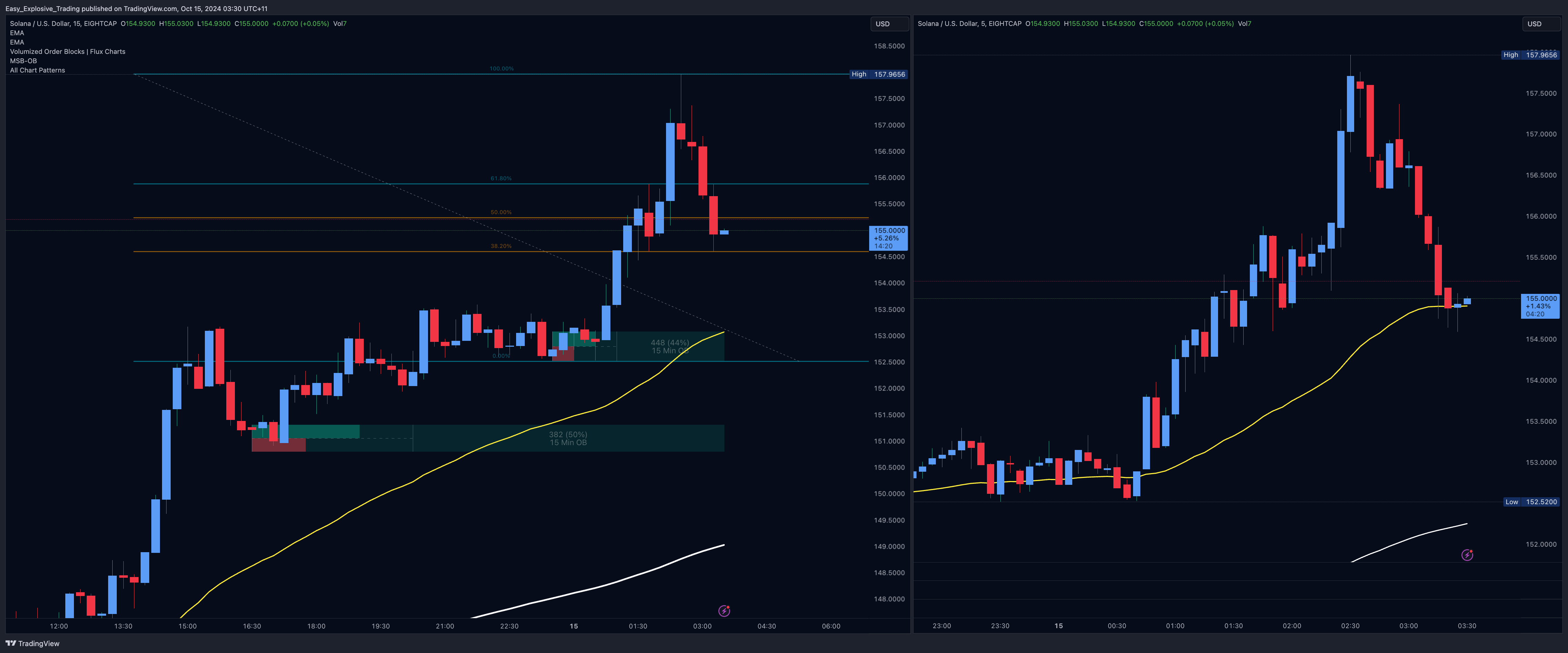
Task: Click the 16:30 time axis label
Action: pyautogui.click(x=252, y=626)
